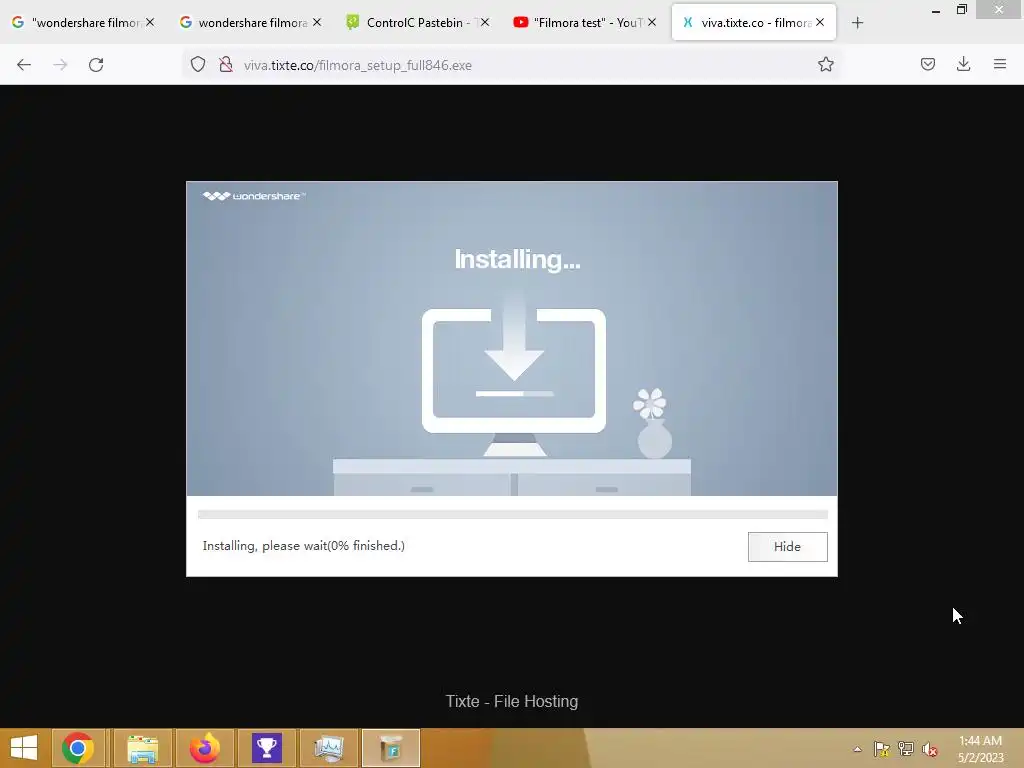Open tracking protection shield icon
Image resolution: width=1024 pixels, height=768 pixels.
[x=198, y=65]
